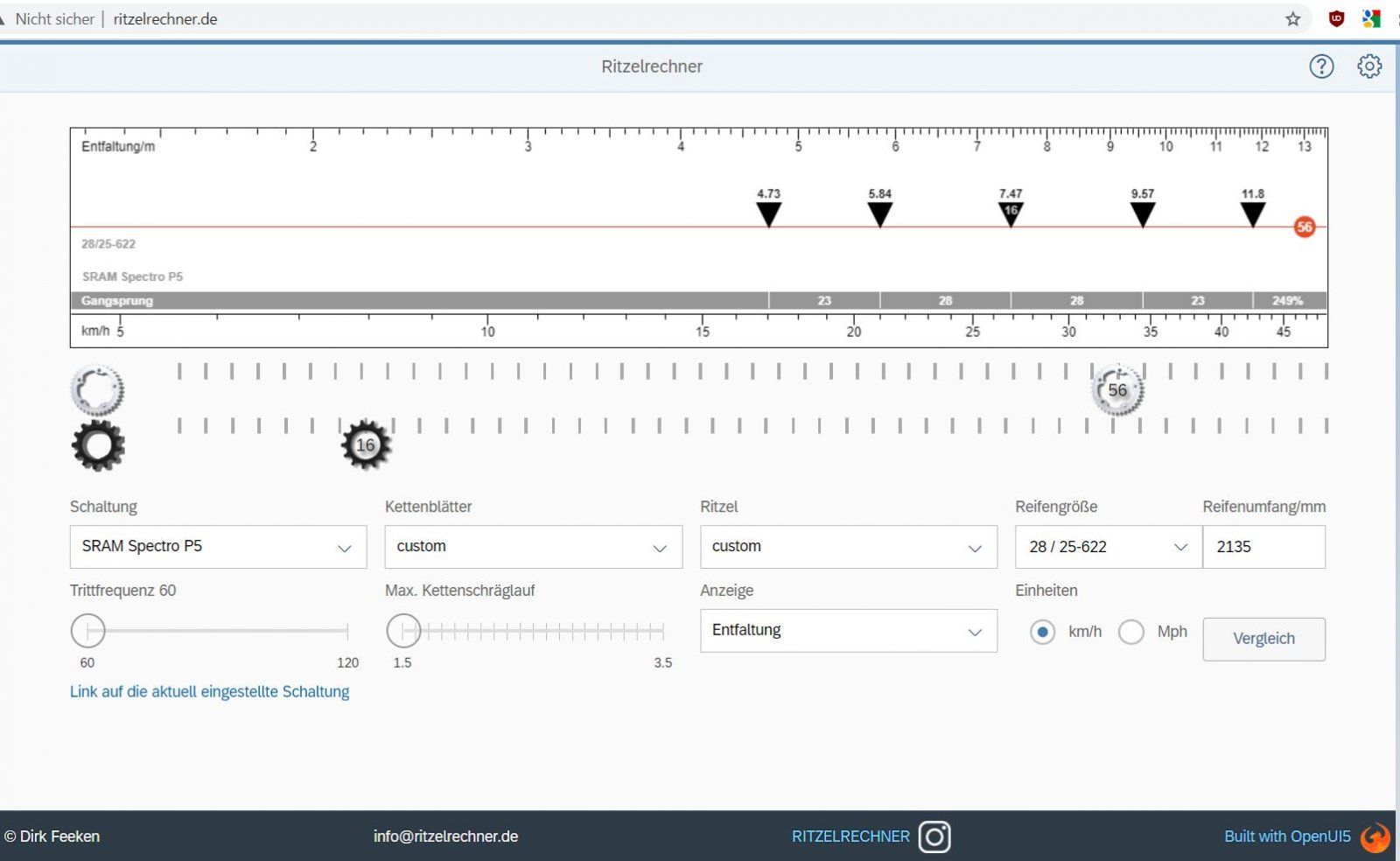1400x861 pixels.
Task: Click the empty chainring icon at left
Action: pos(97,390)
